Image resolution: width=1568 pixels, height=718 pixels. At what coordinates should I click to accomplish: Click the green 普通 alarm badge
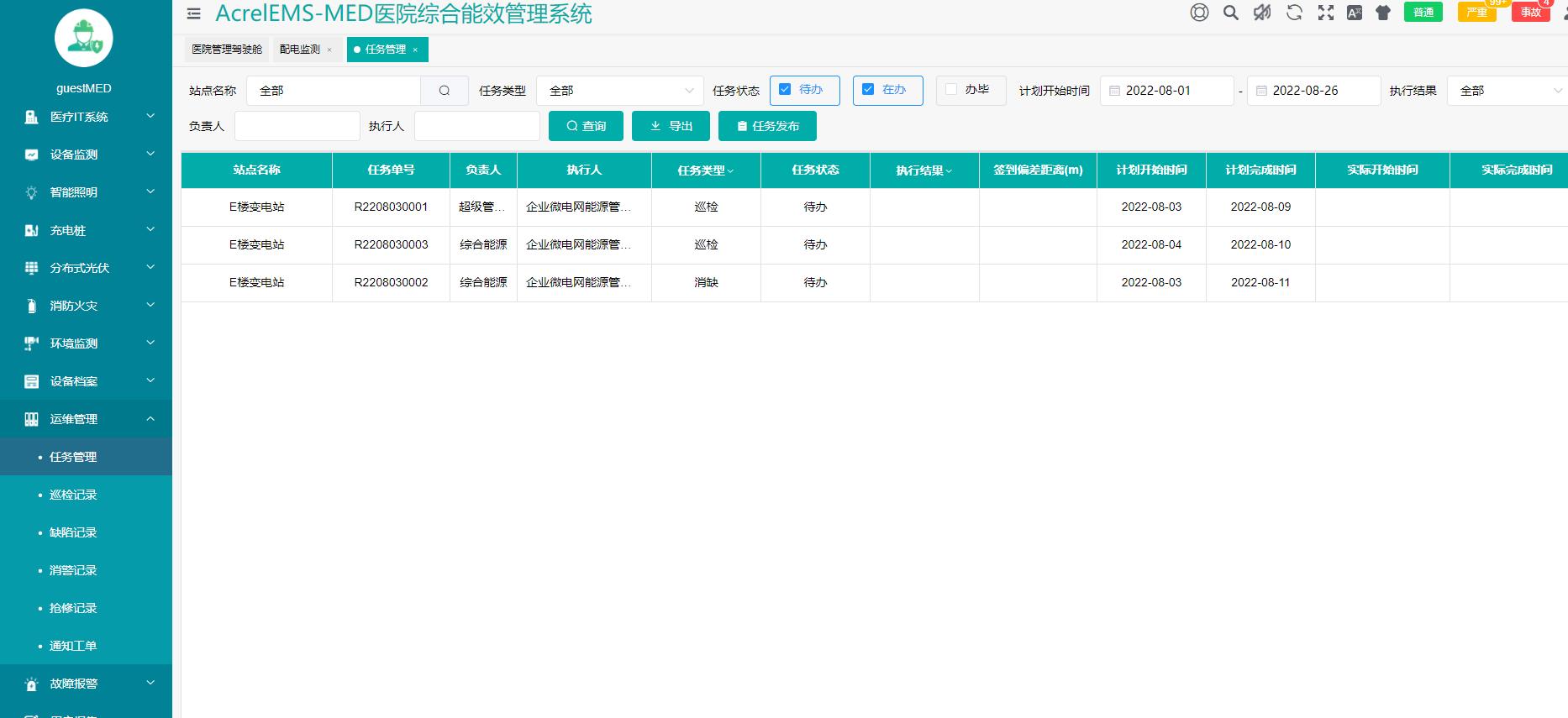(1423, 12)
